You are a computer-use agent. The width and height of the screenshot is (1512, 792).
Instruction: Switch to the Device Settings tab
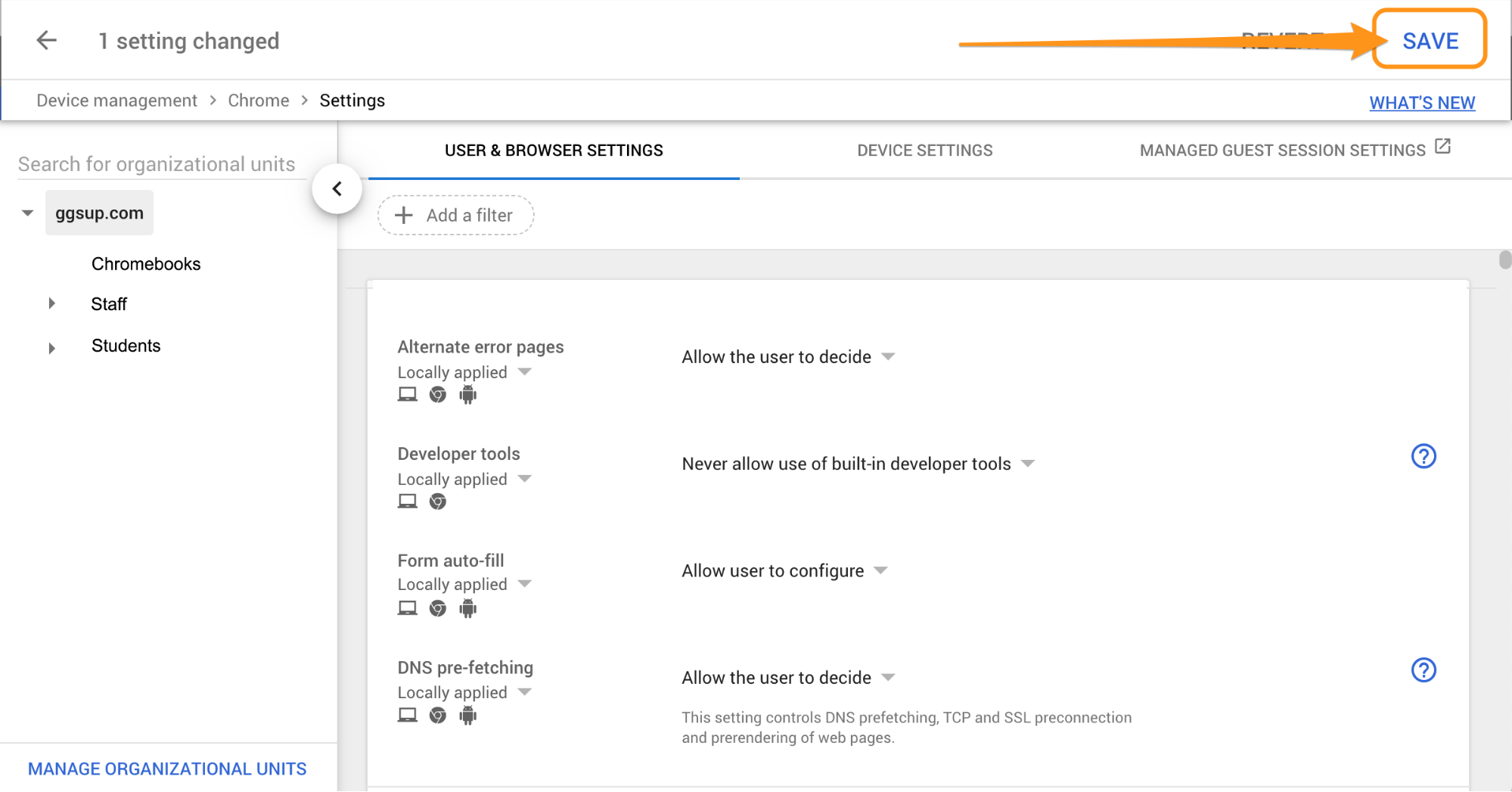(x=924, y=151)
